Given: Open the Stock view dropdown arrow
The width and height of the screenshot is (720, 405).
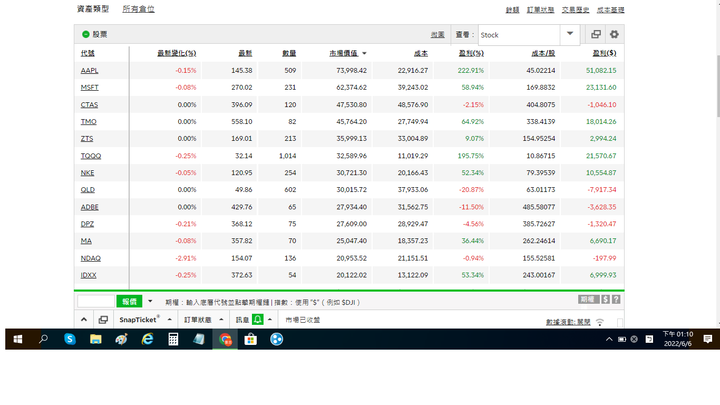Looking at the screenshot, I should (x=570, y=34).
